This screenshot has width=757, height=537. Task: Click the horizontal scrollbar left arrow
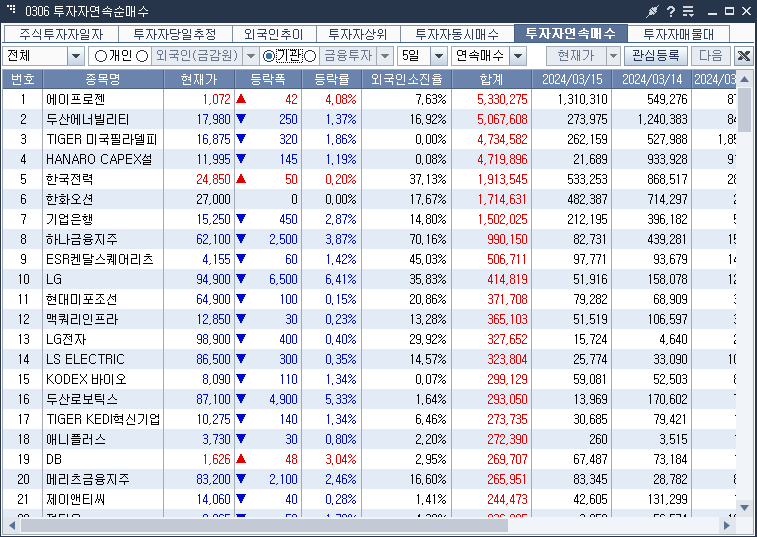12,525
